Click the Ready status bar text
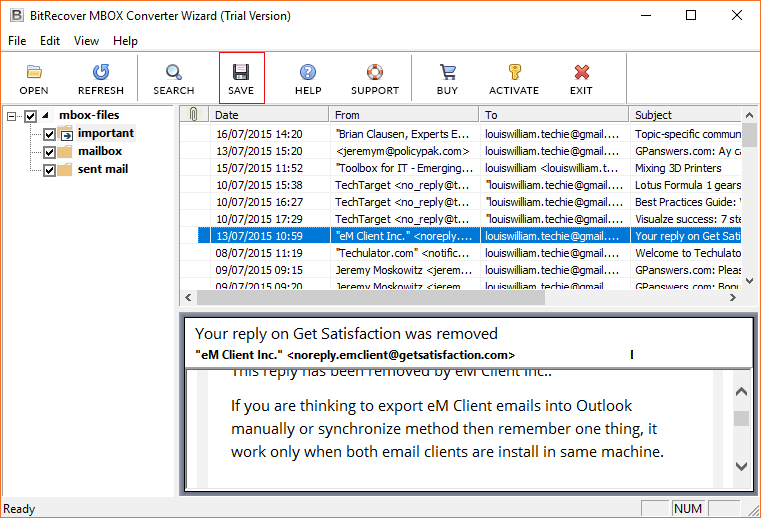This screenshot has height=518, width=761. (19, 509)
